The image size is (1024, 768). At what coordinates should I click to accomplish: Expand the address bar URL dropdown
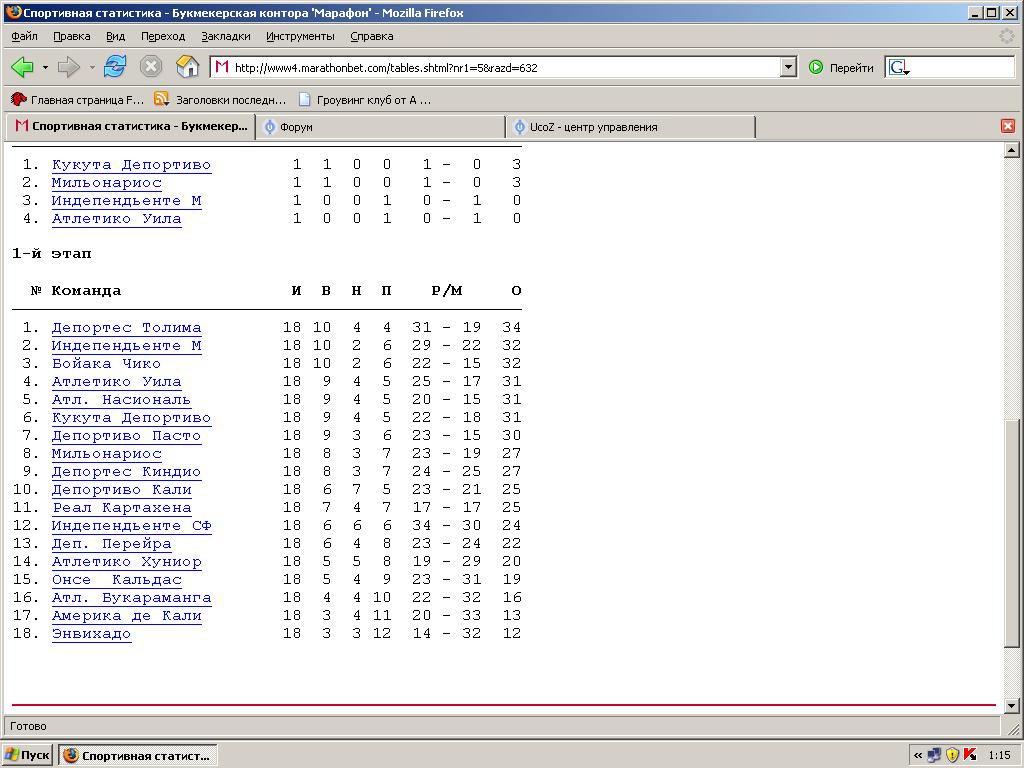[788, 67]
